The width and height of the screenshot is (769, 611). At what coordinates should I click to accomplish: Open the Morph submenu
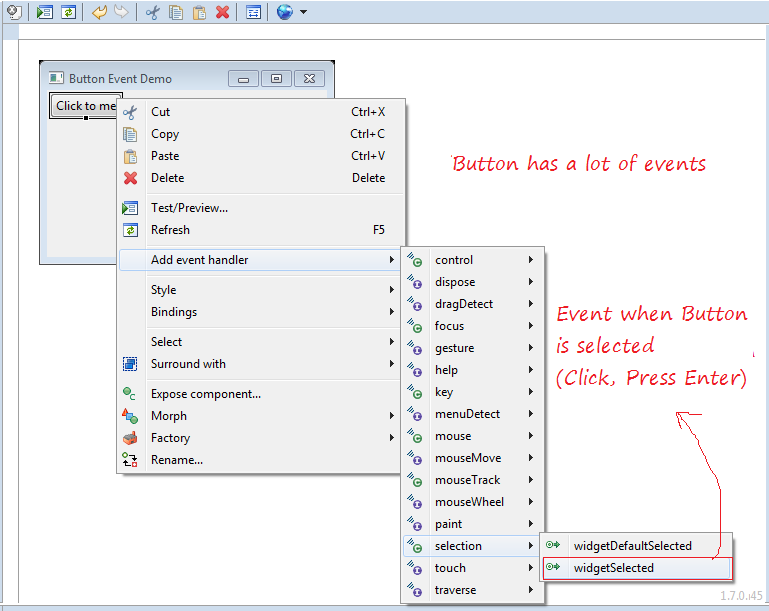[259, 416]
